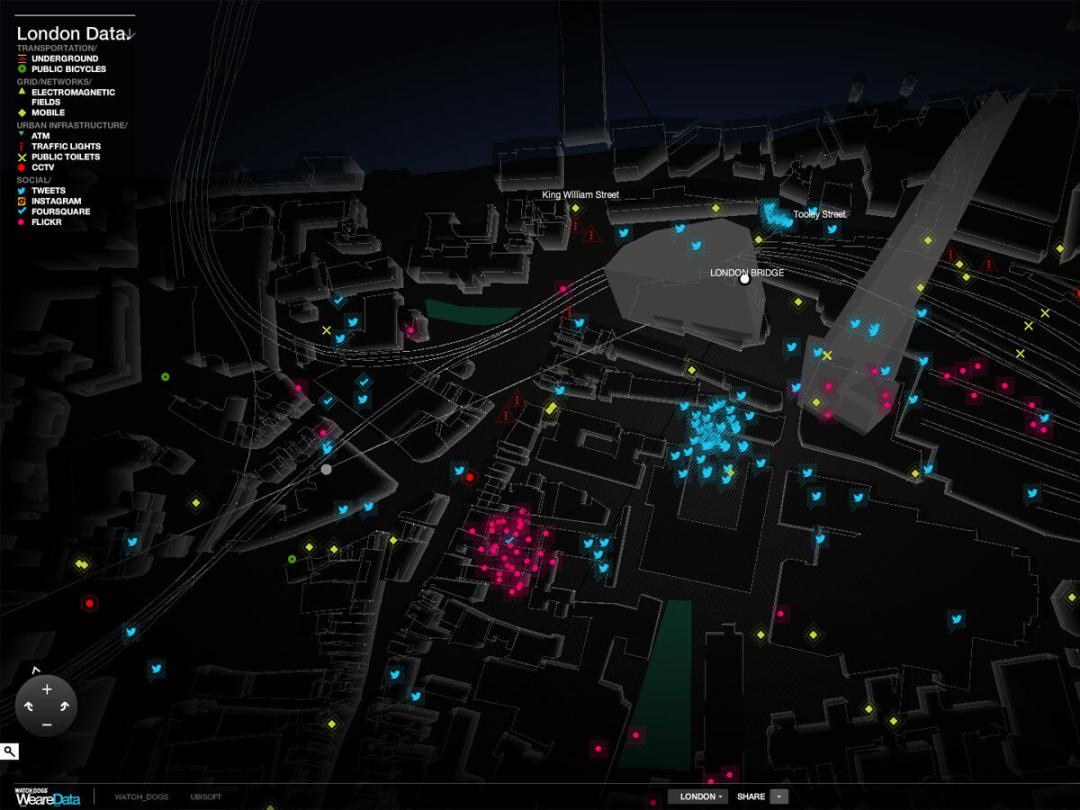Toggle the Tweets layer in legend
Viewport: 1080px width, 810px height.
coord(48,190)
